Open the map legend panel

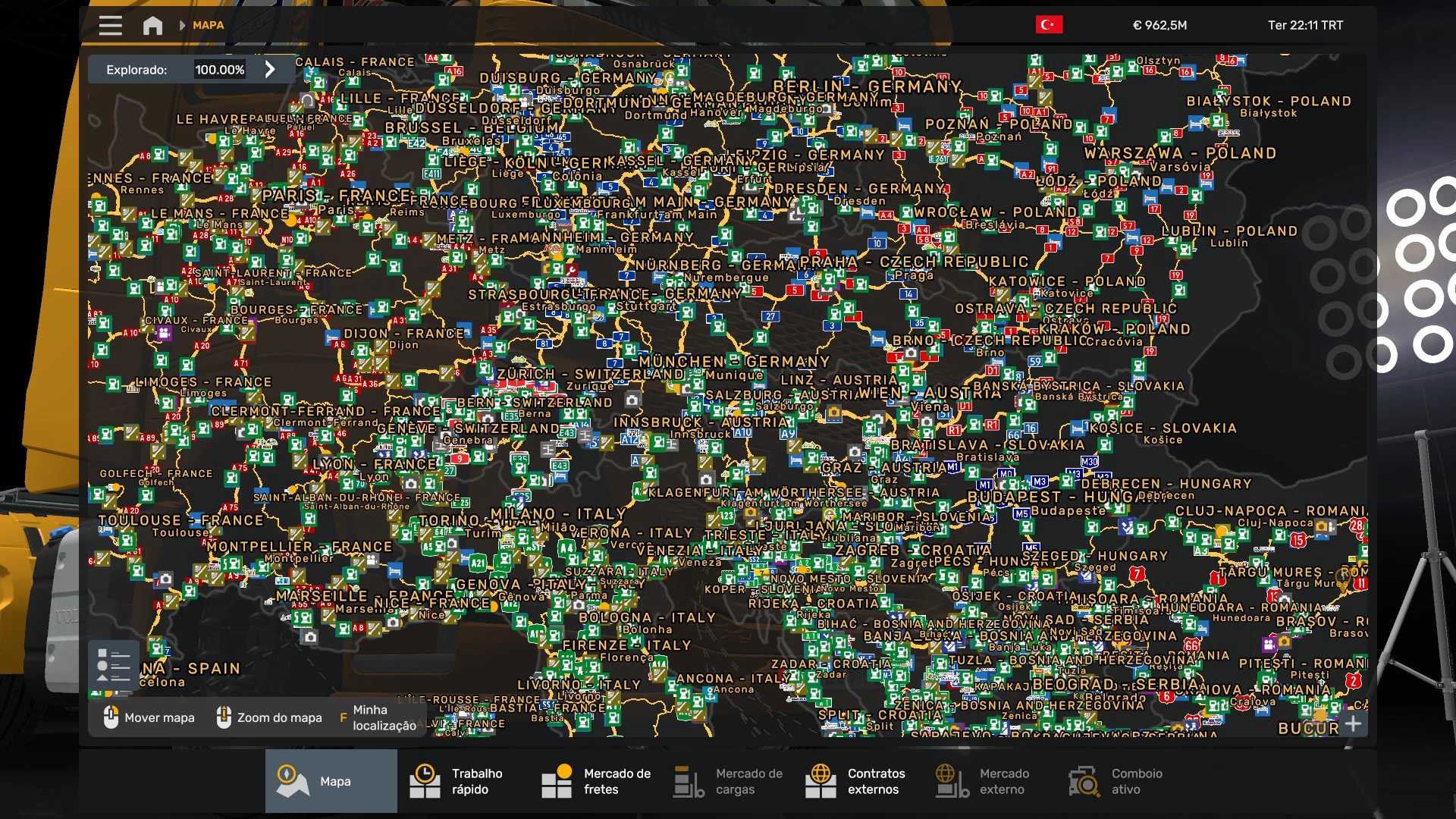coord(113,665)
